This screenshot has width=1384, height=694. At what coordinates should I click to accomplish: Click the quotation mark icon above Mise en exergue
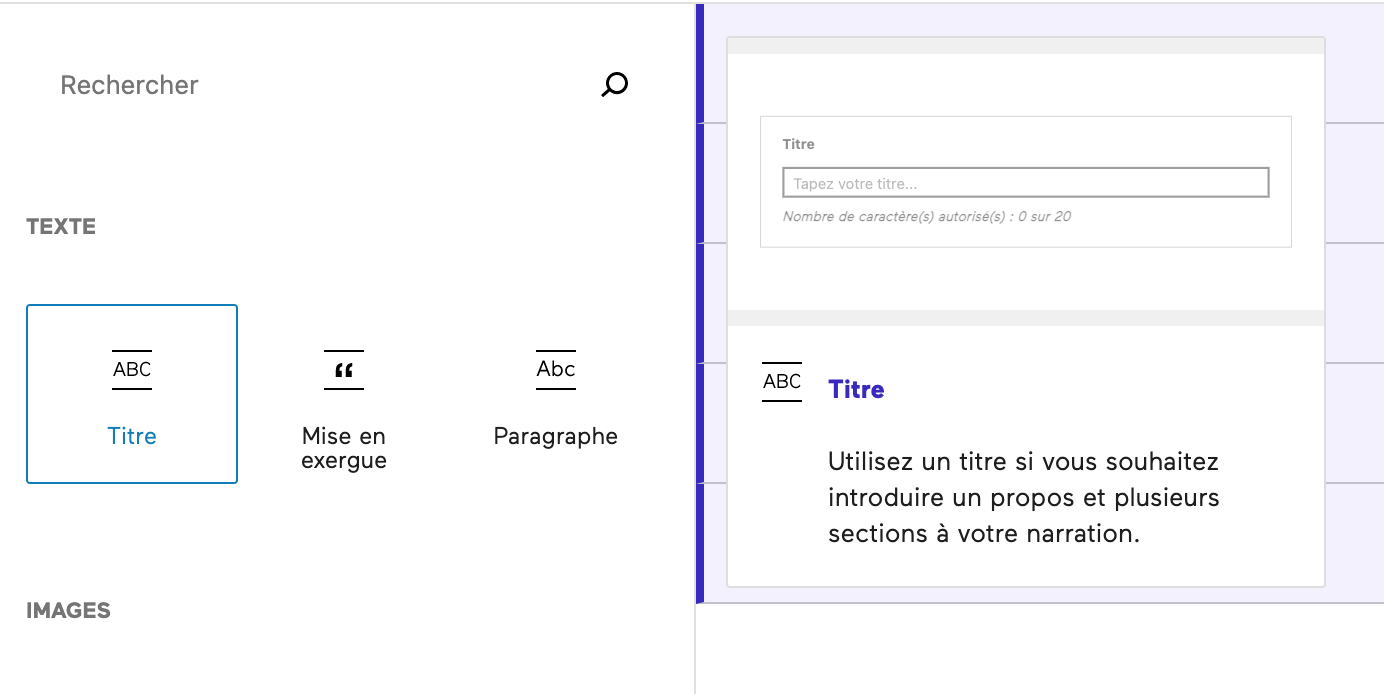point(343,370)
